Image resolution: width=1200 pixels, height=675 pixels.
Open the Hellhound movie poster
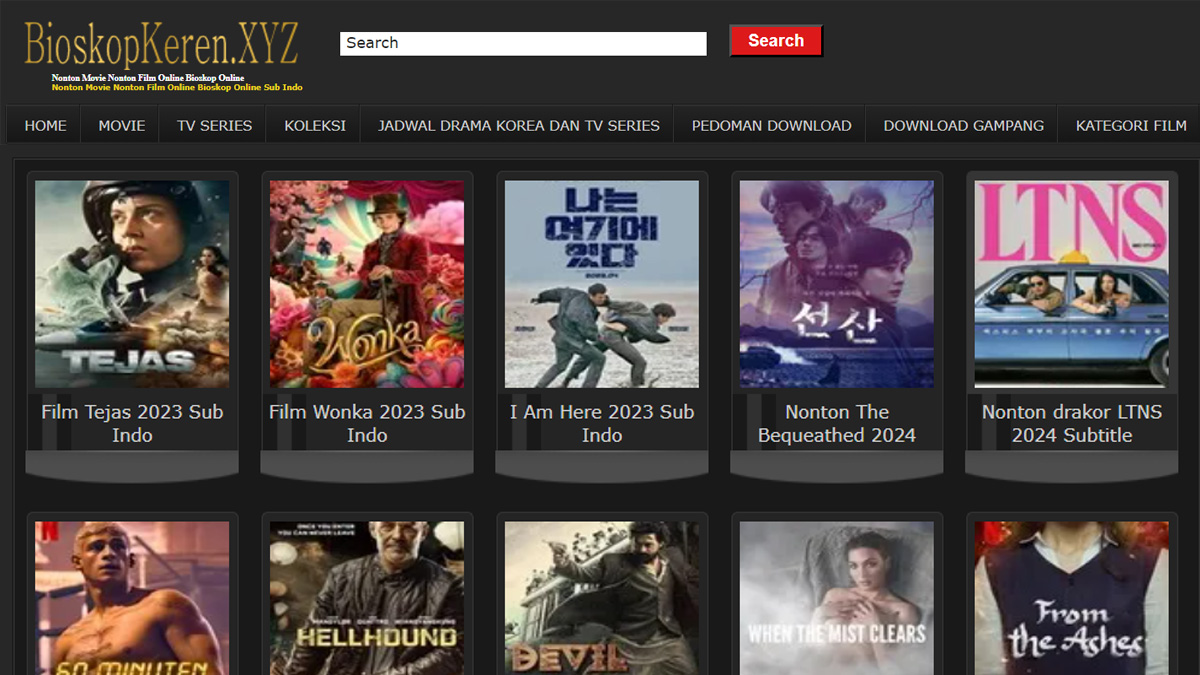366,600
